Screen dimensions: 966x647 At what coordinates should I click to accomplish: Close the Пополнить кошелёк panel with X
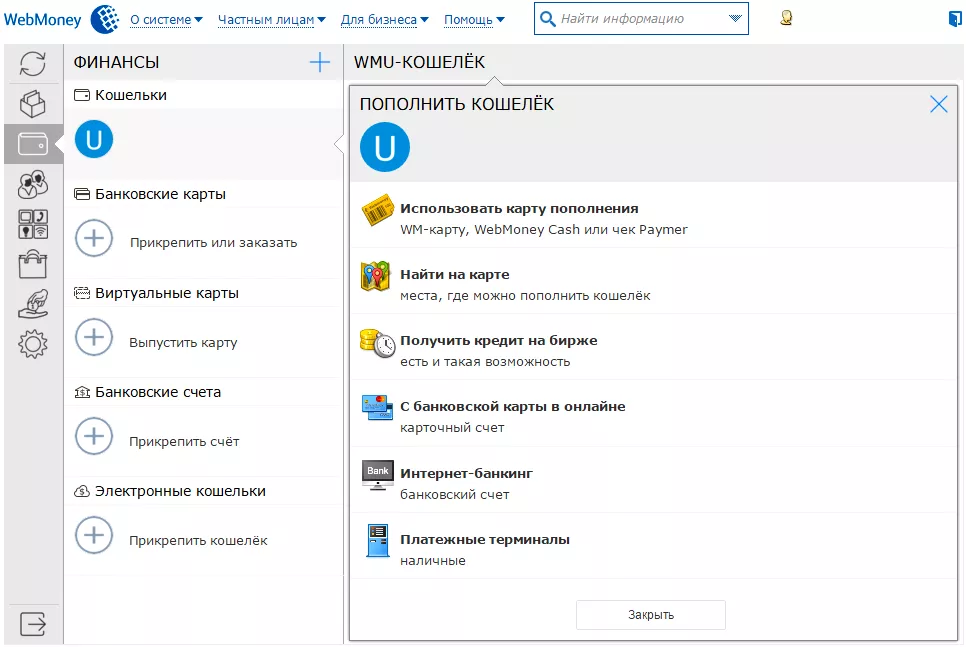pyautogui.click(x=939, y=104)
